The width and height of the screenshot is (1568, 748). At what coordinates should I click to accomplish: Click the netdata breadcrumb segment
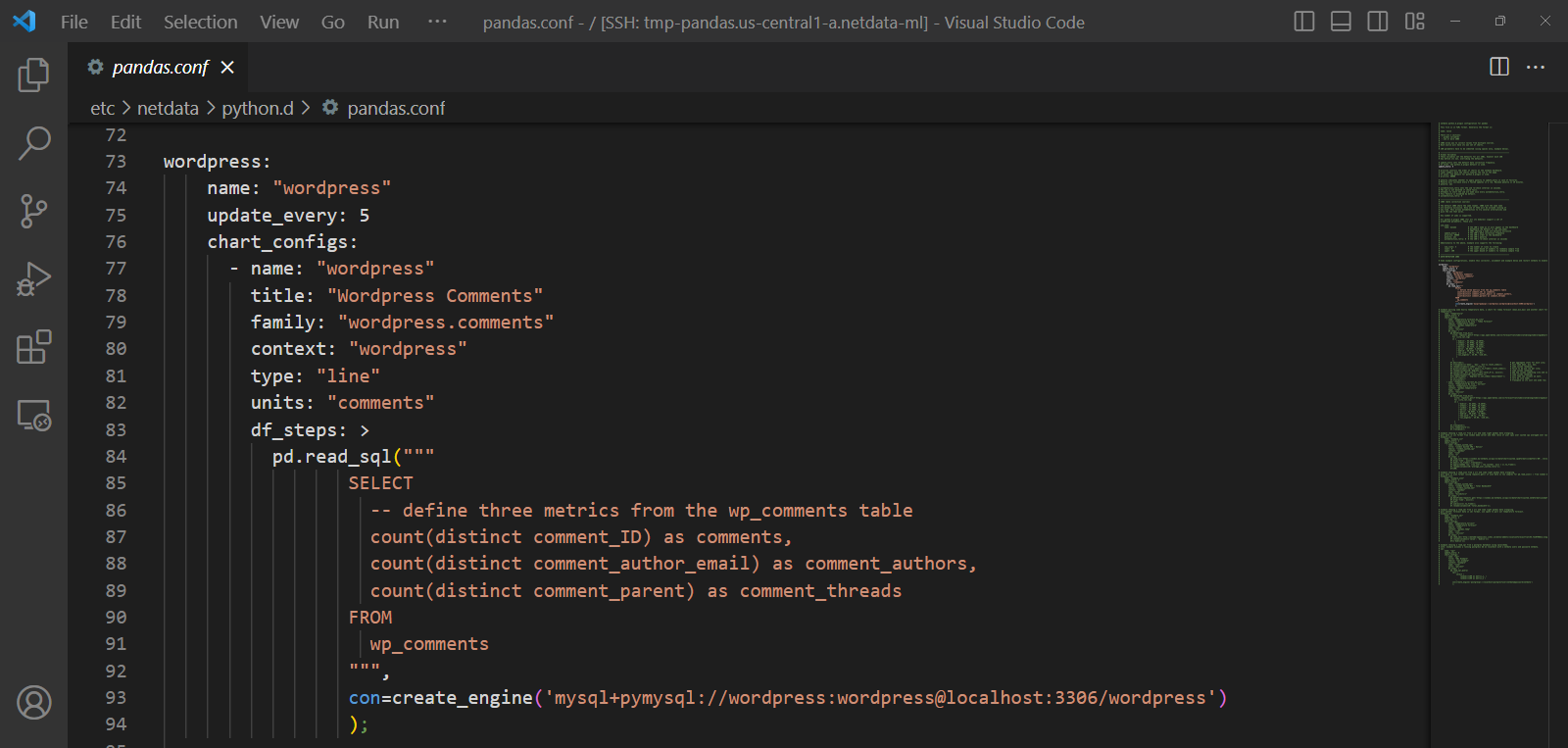(x=168, y=108)
